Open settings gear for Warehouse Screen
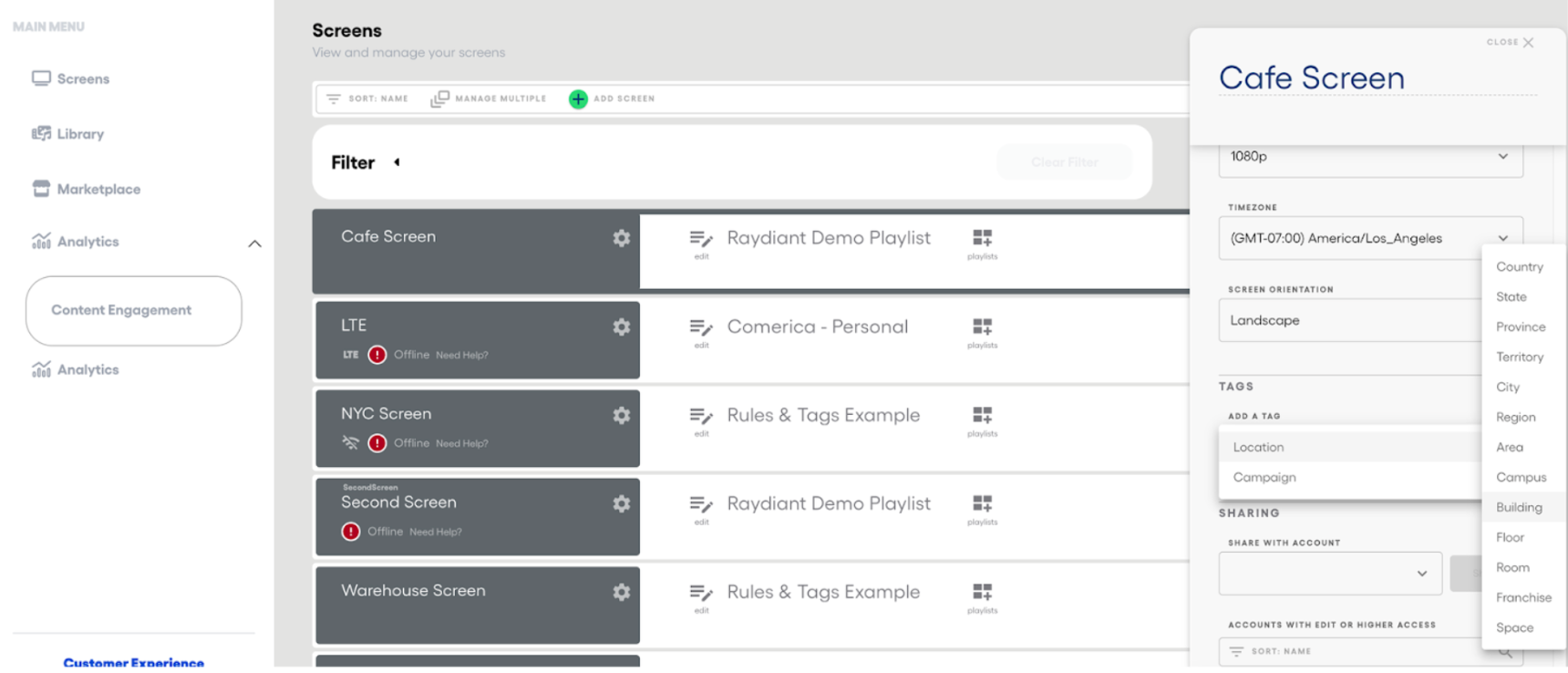The image size is (1568, 673). click(622, 592)
